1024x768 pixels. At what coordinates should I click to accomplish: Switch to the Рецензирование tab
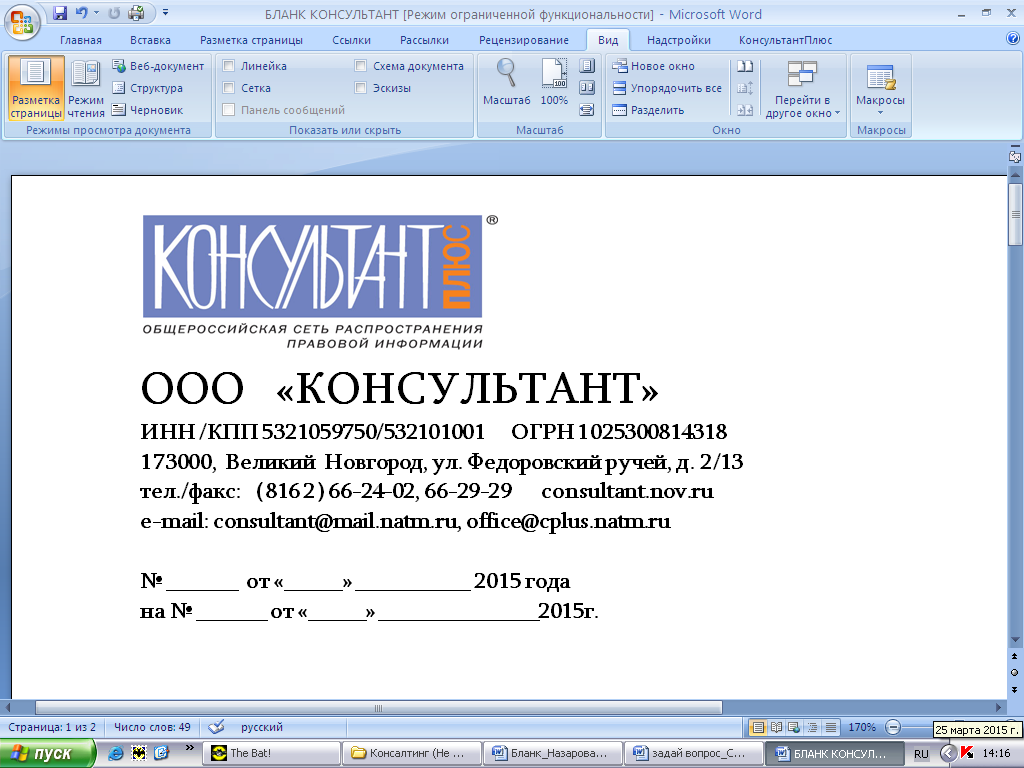(524, 40)
